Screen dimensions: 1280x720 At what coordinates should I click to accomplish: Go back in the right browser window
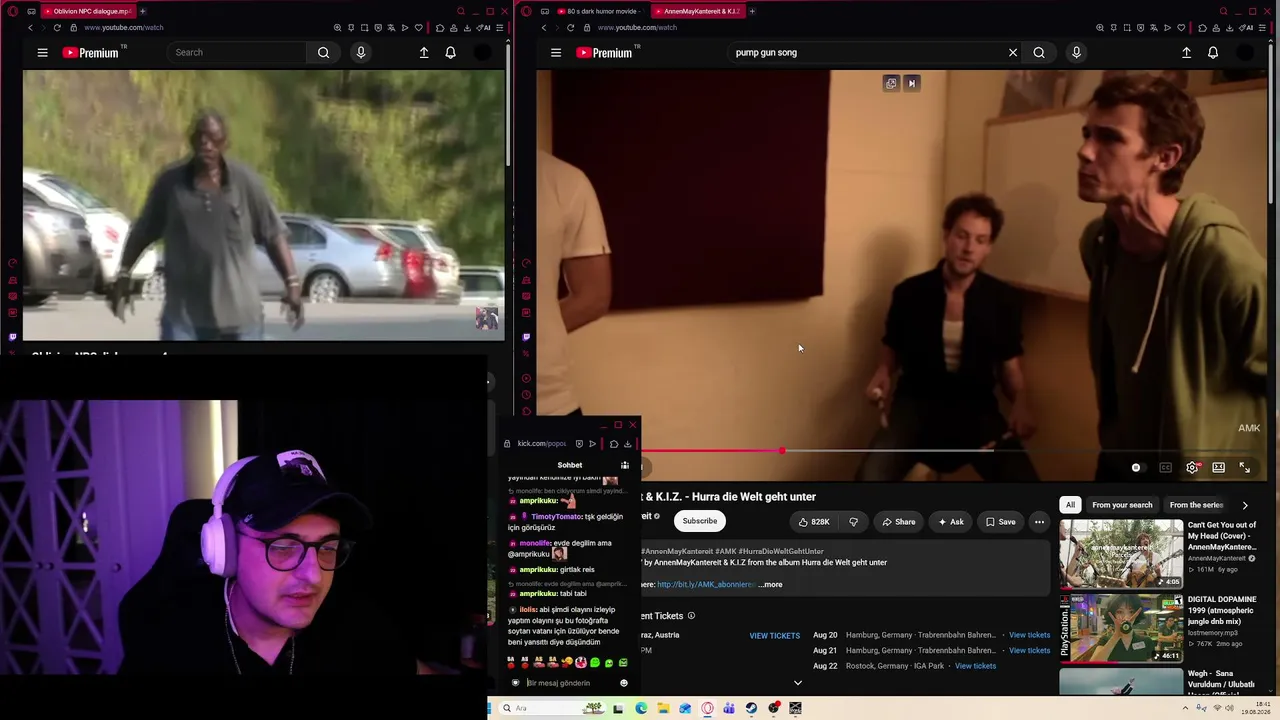[x=544, y=28]
